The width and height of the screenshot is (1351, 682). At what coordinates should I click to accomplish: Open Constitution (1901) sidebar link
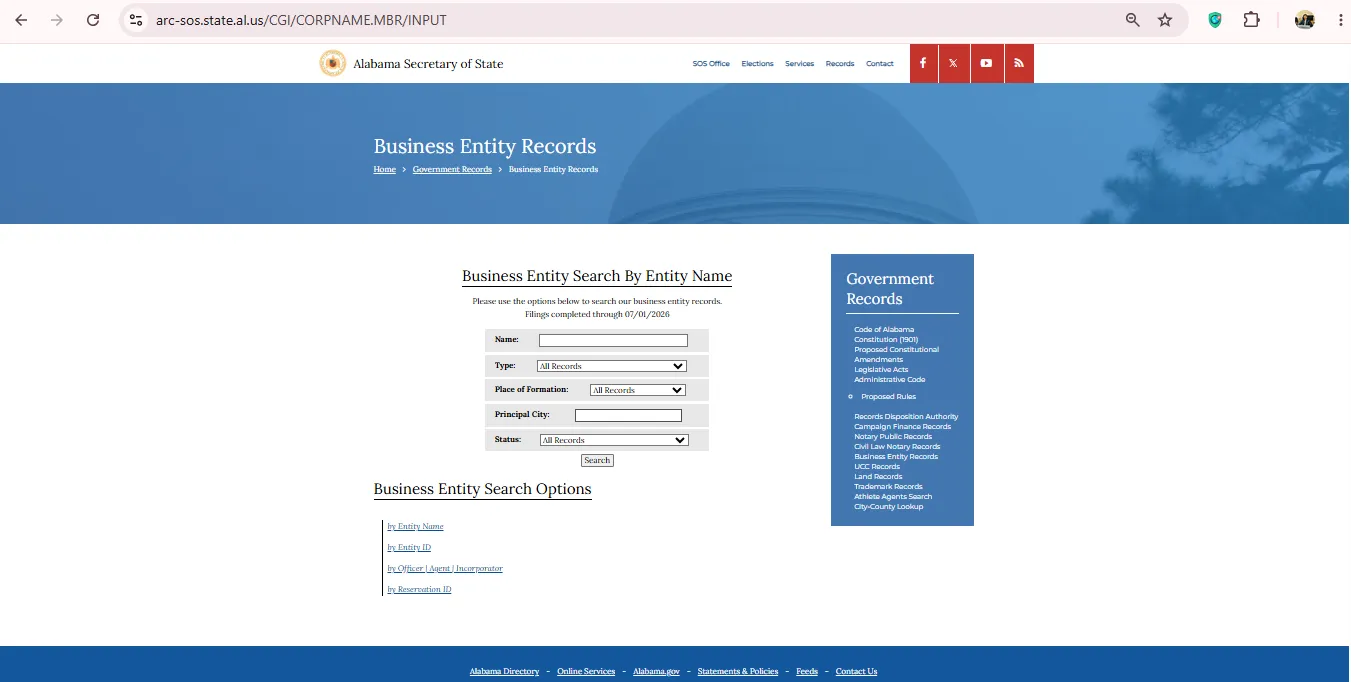(886, 340)
